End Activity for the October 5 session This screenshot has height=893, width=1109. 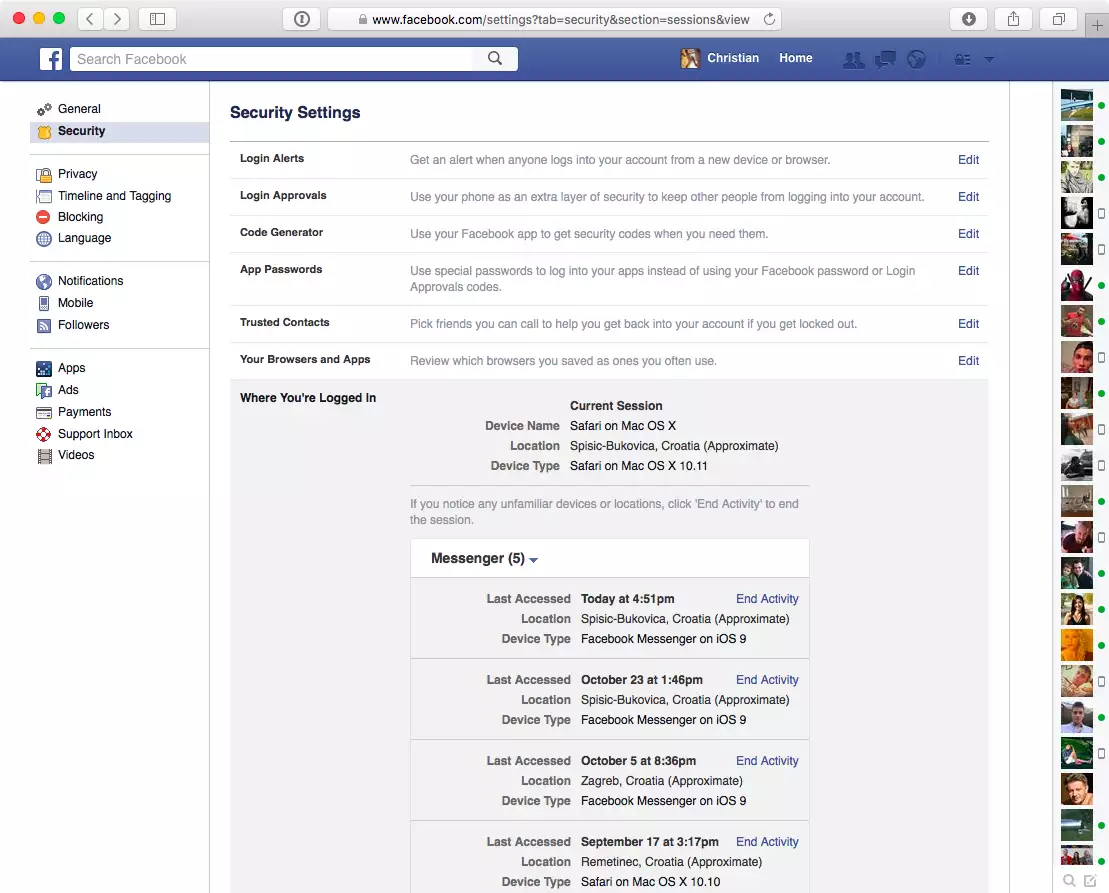click(x=767, y=761)
